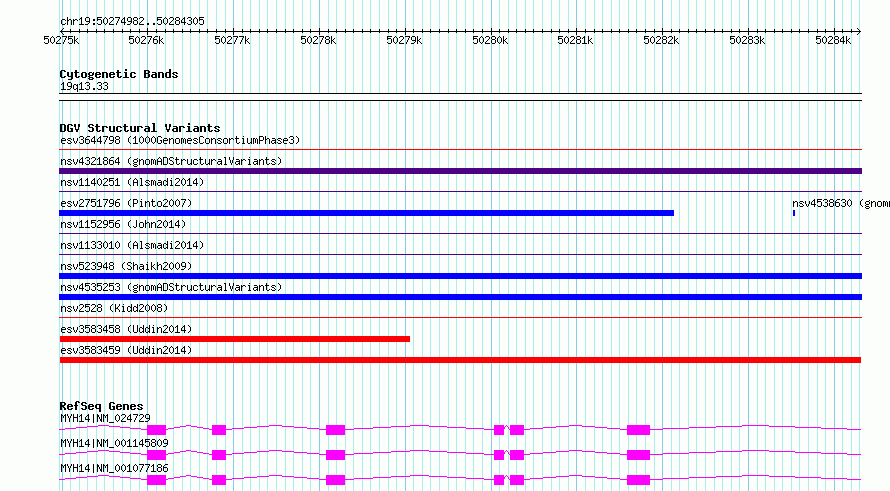Open the RefSeq Genes track heading
This screenshot has width=890, height=491.
point(102,406)
